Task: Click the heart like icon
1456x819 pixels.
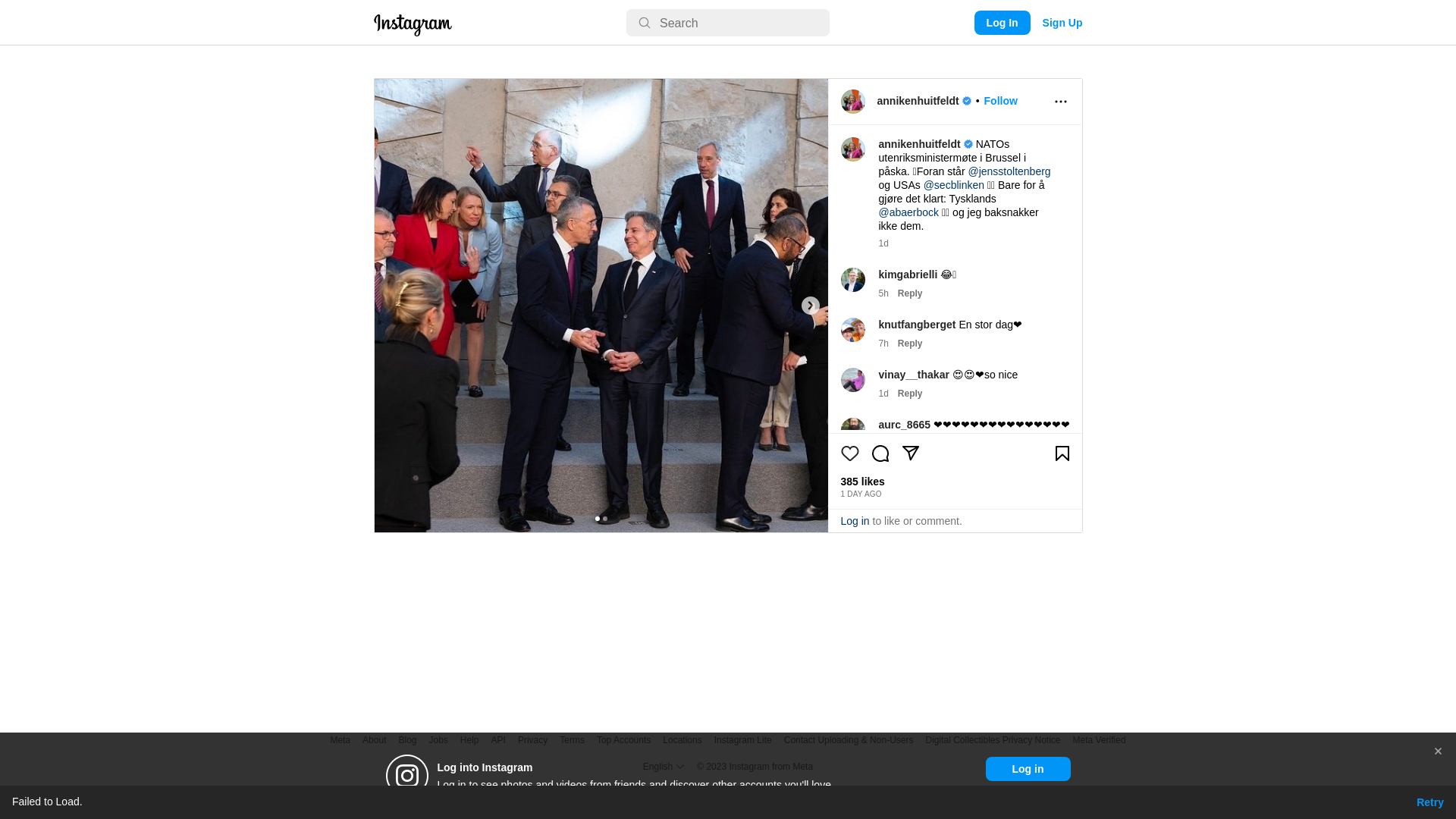Action: 850,453
